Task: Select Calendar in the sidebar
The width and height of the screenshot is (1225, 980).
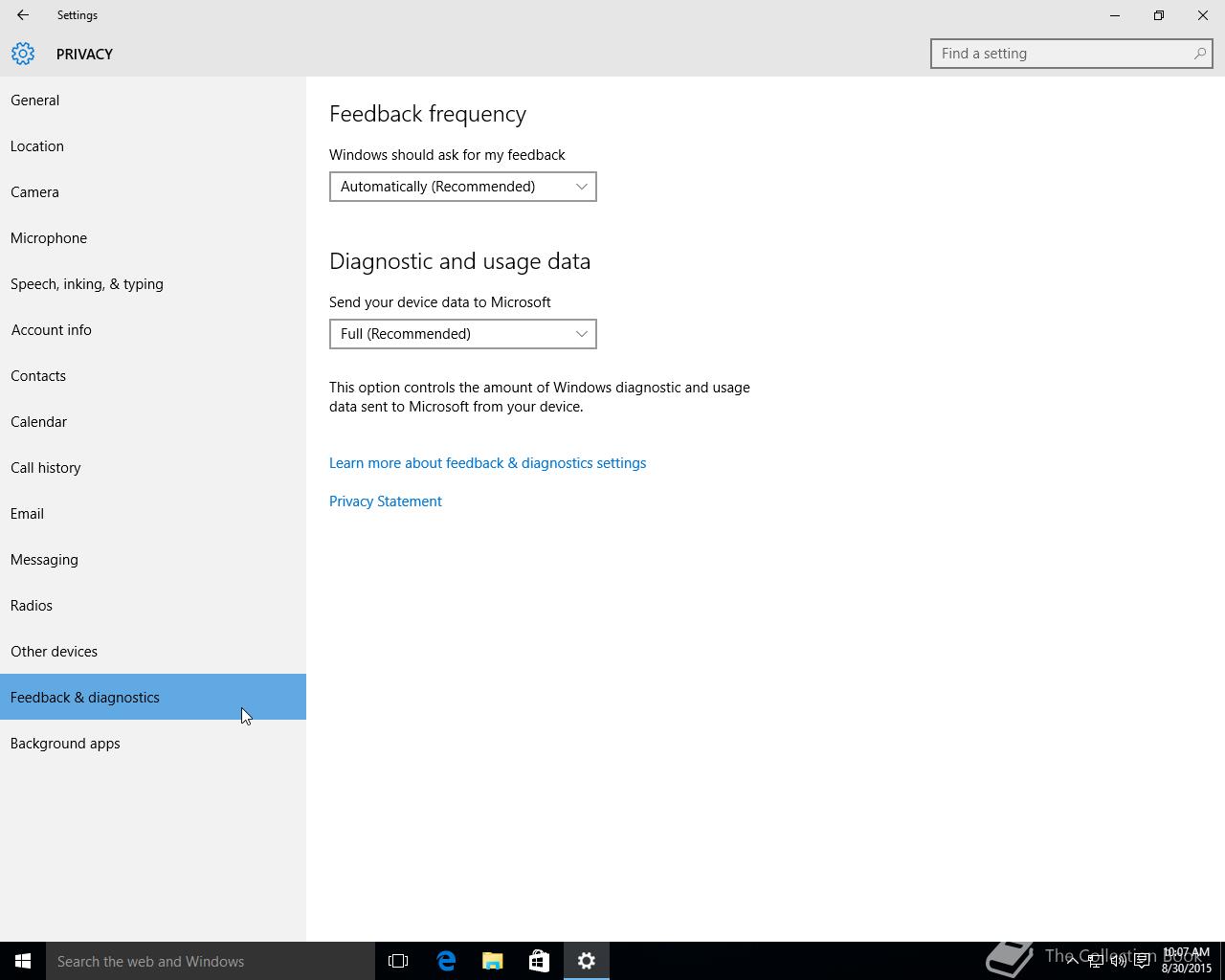Action: click(153, 422)
